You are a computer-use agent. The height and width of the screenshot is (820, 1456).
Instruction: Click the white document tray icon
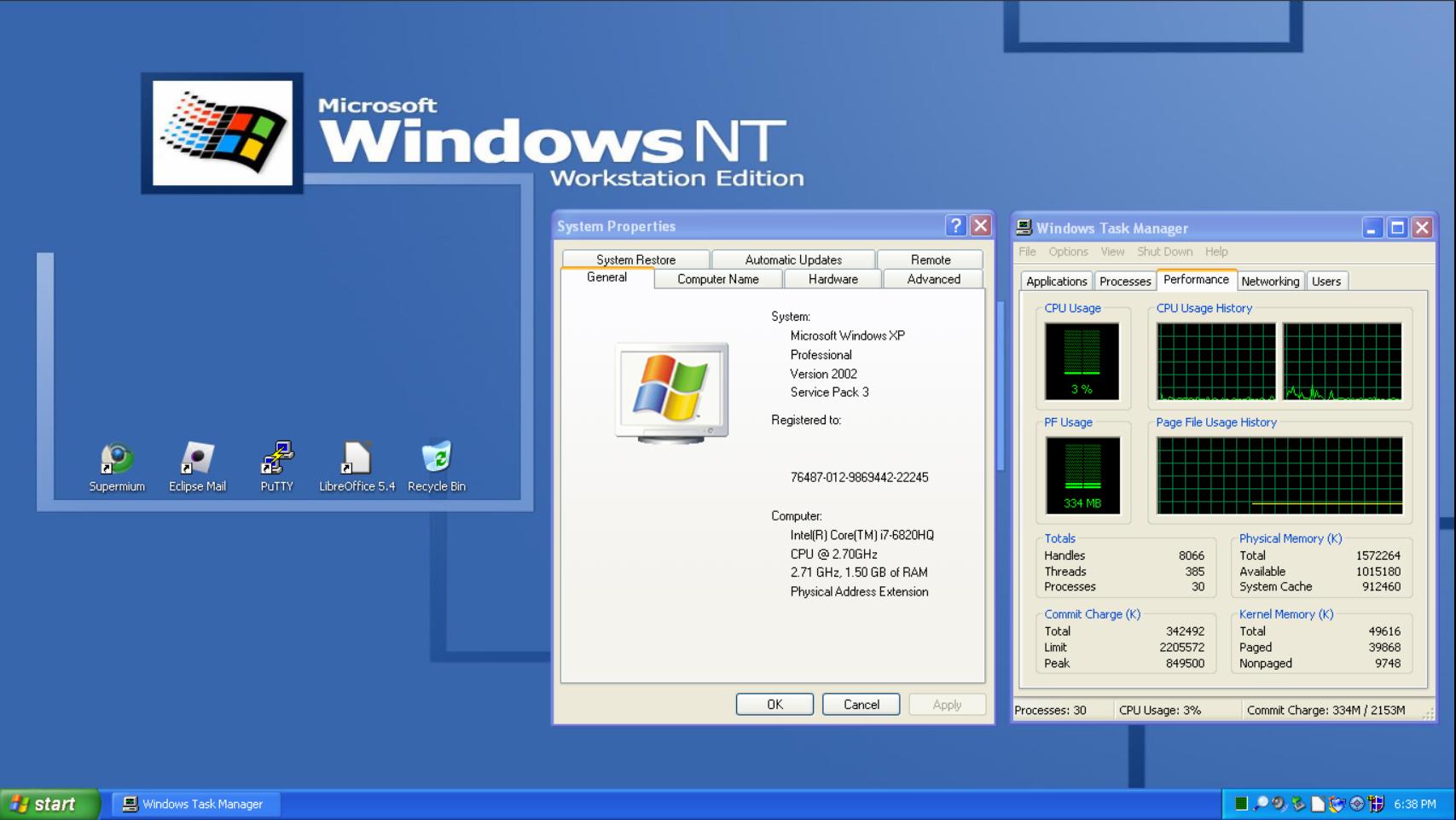(x=1318, y=803)
